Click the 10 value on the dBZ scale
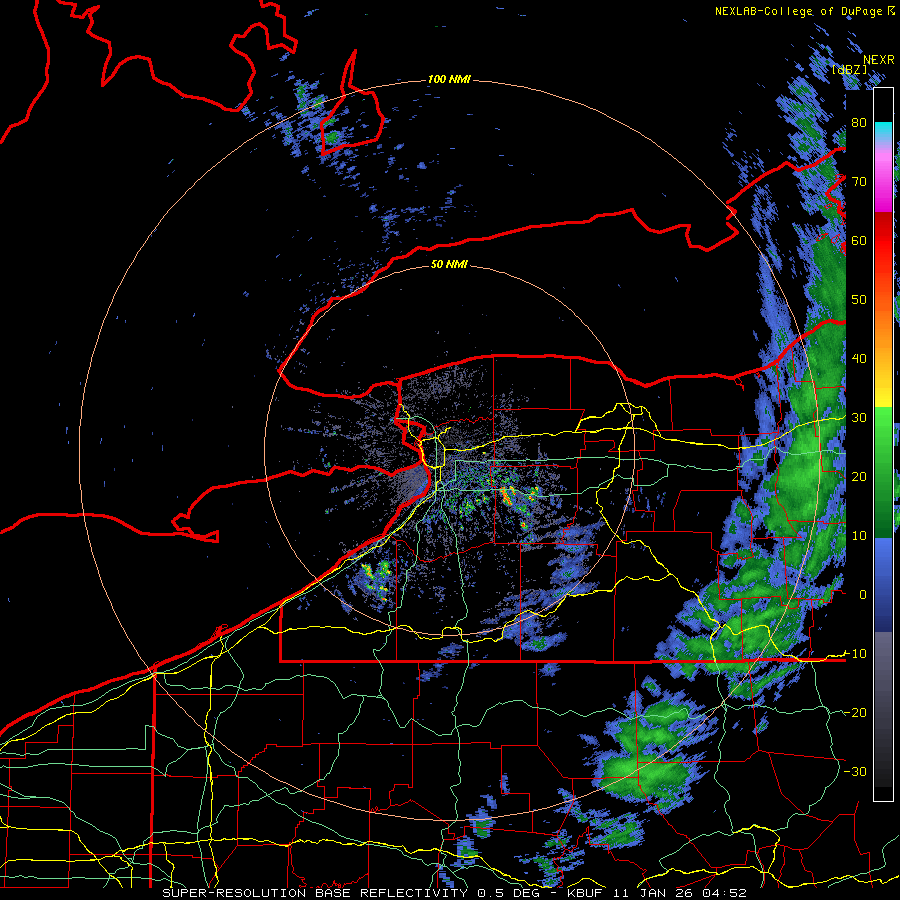The width and height of the screenshot is (900, 900). point(859,536)
